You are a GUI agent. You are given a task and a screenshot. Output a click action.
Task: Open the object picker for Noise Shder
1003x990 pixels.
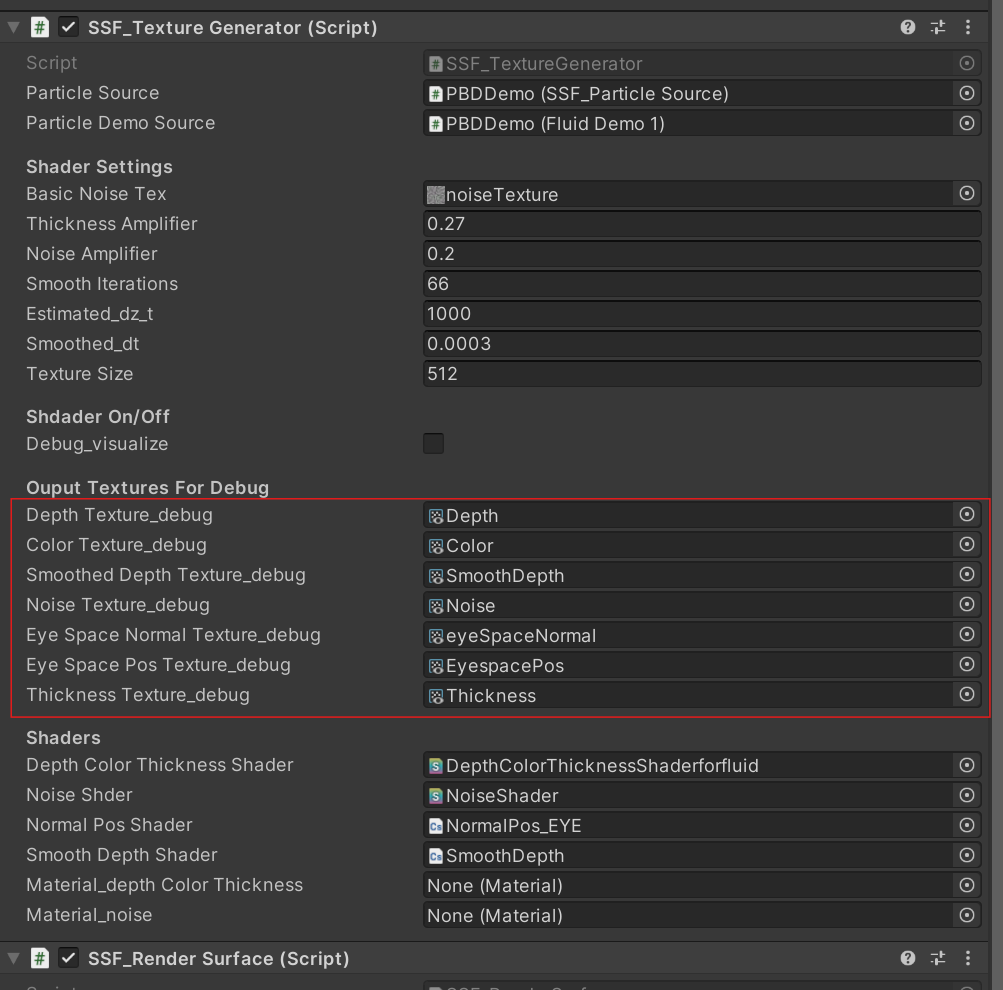click(966, 795)
